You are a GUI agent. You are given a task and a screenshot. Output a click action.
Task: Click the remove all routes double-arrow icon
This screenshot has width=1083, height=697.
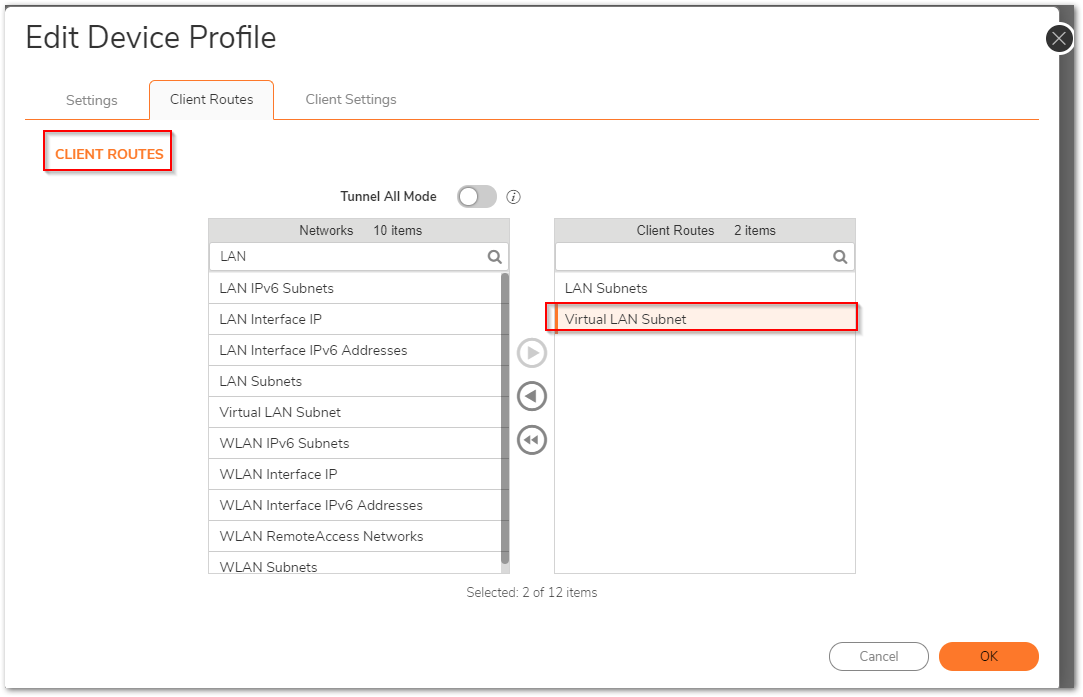click(x=532, y=440)
